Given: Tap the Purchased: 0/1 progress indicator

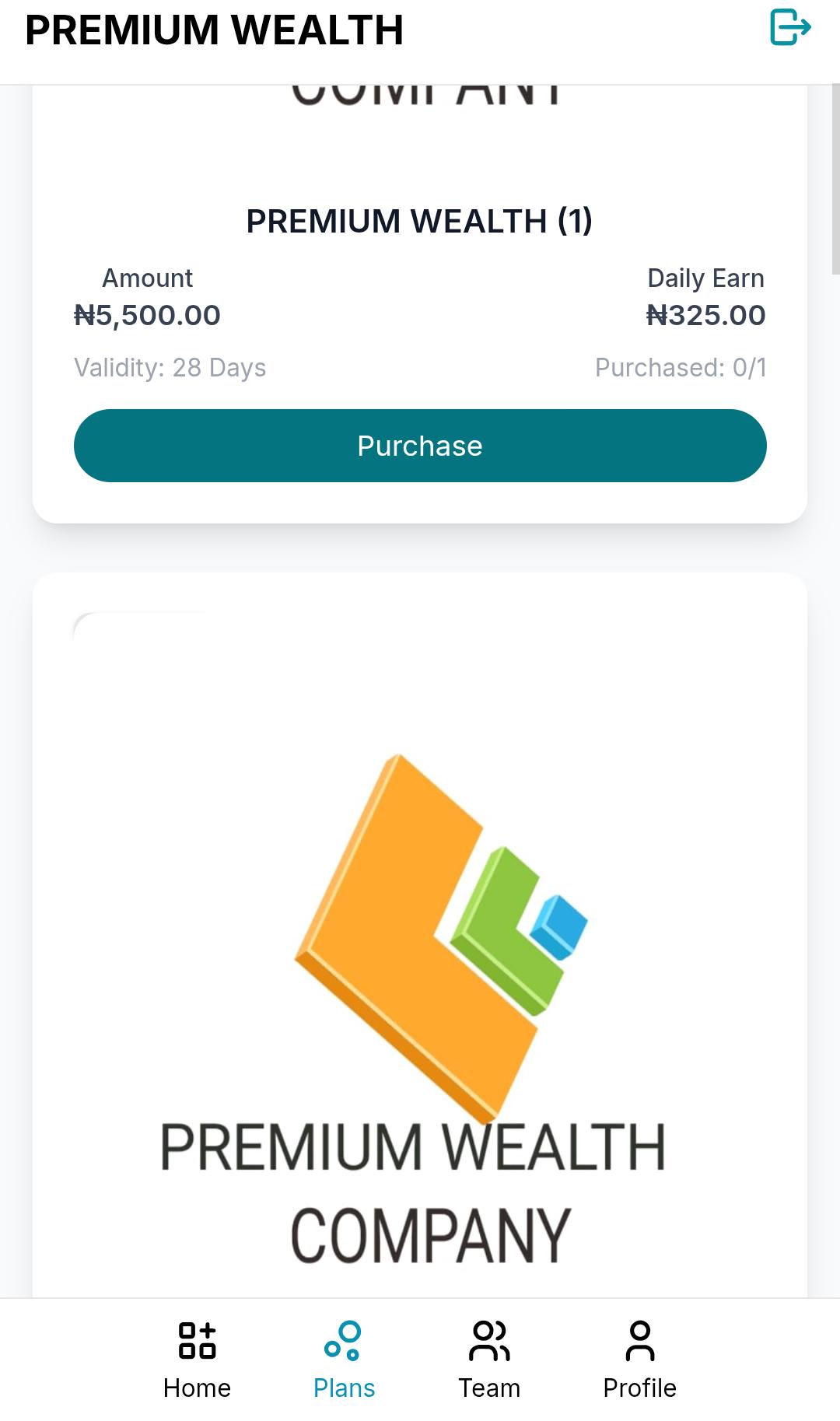Looking at the screenshot, I should coord(682,368).
